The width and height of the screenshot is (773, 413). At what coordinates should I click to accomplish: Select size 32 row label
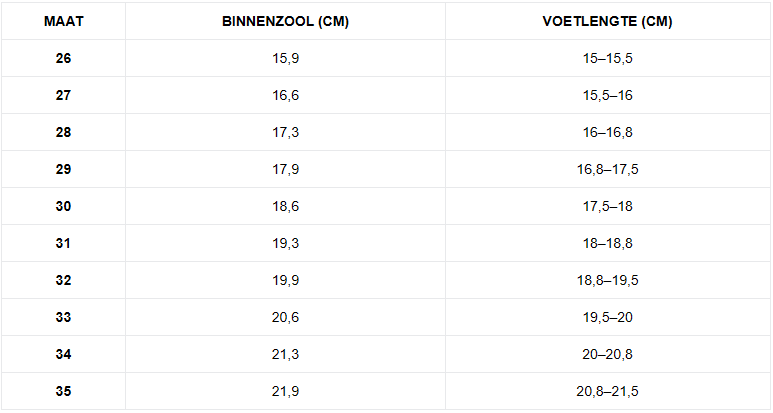click(64, 280)
